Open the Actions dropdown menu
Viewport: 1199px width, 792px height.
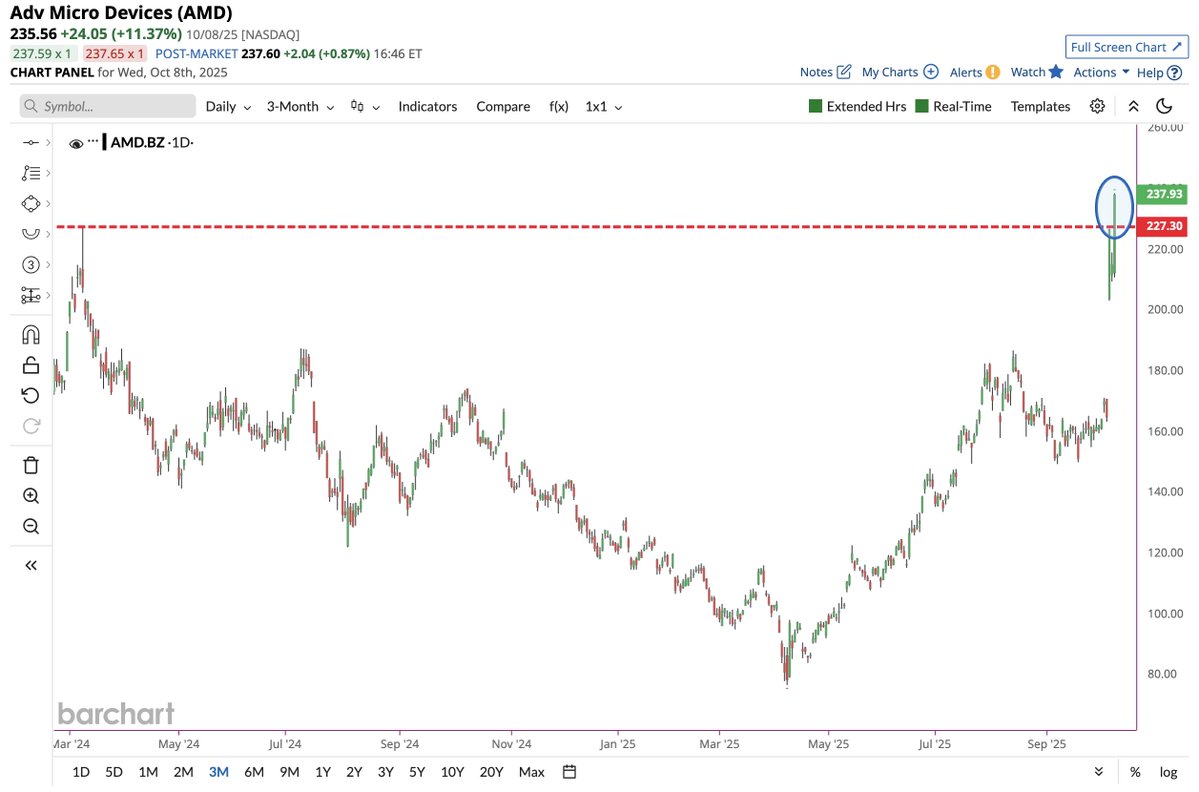point(1101,72)
